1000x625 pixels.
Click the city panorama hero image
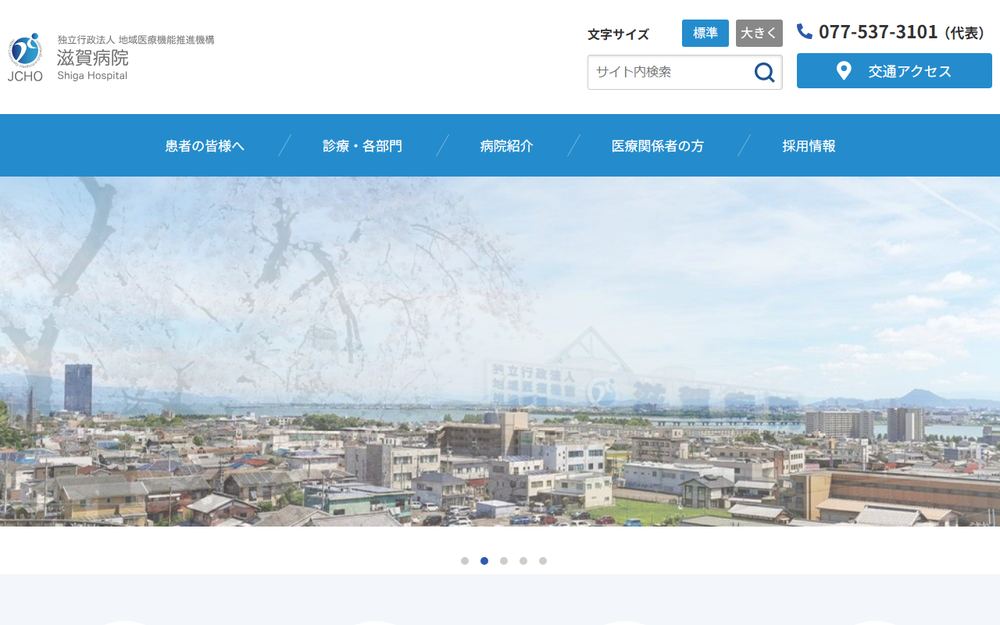coord(500,351)
